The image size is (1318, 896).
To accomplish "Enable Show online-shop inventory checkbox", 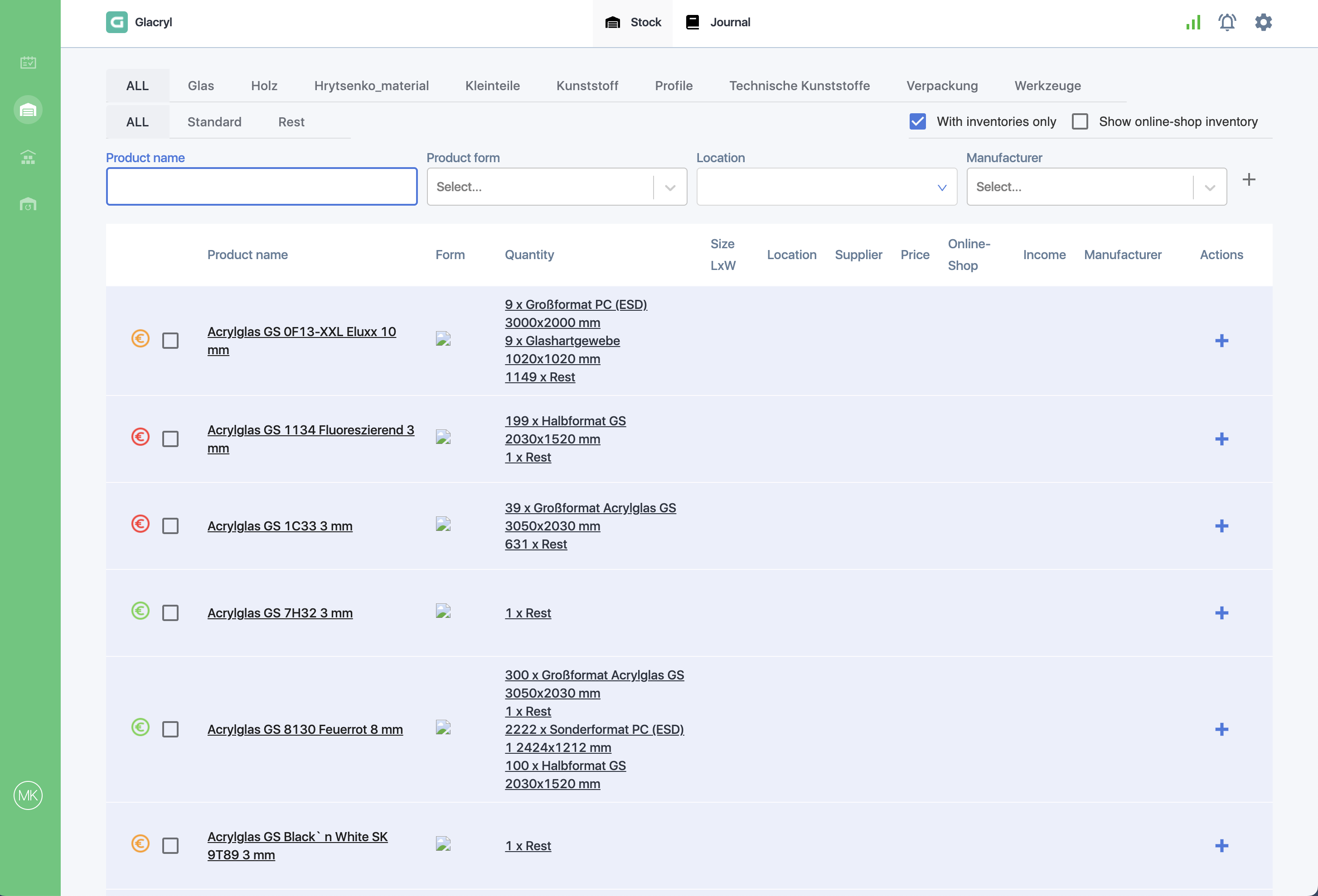I will [1080, 121].
